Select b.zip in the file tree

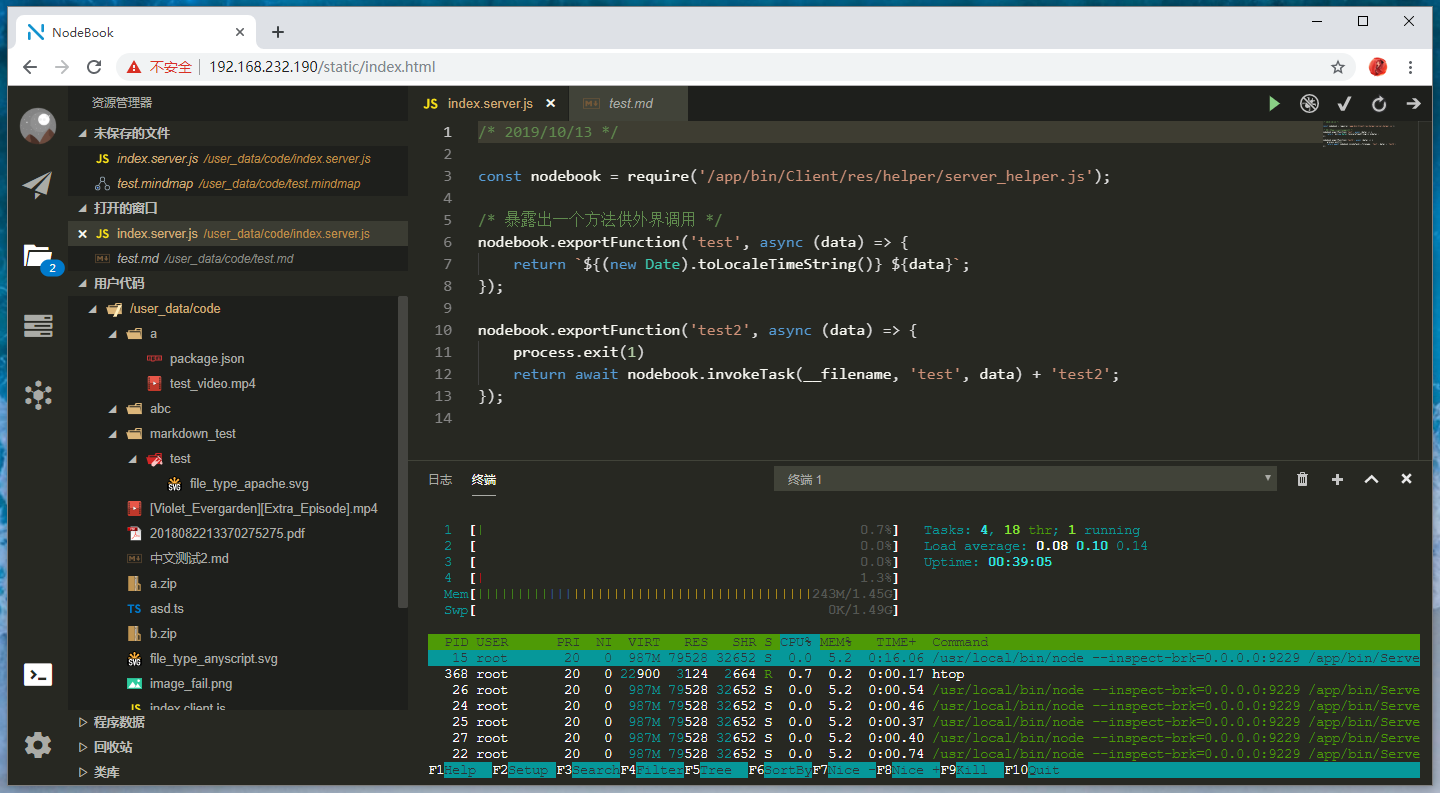163,634
